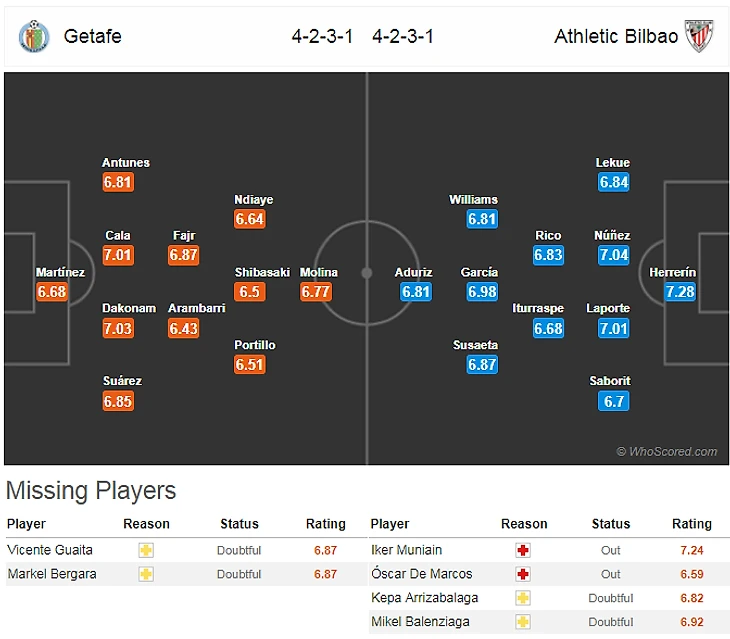Click the Athletic Bilbao team name

pyautogui.click(x=616, y=37)
